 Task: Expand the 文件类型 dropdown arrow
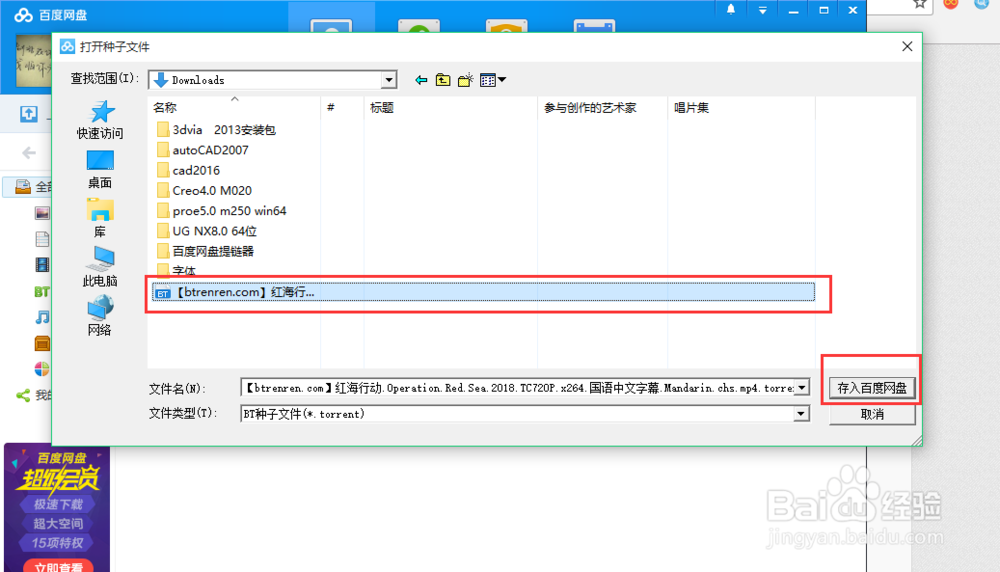click(x=802, y=414)
